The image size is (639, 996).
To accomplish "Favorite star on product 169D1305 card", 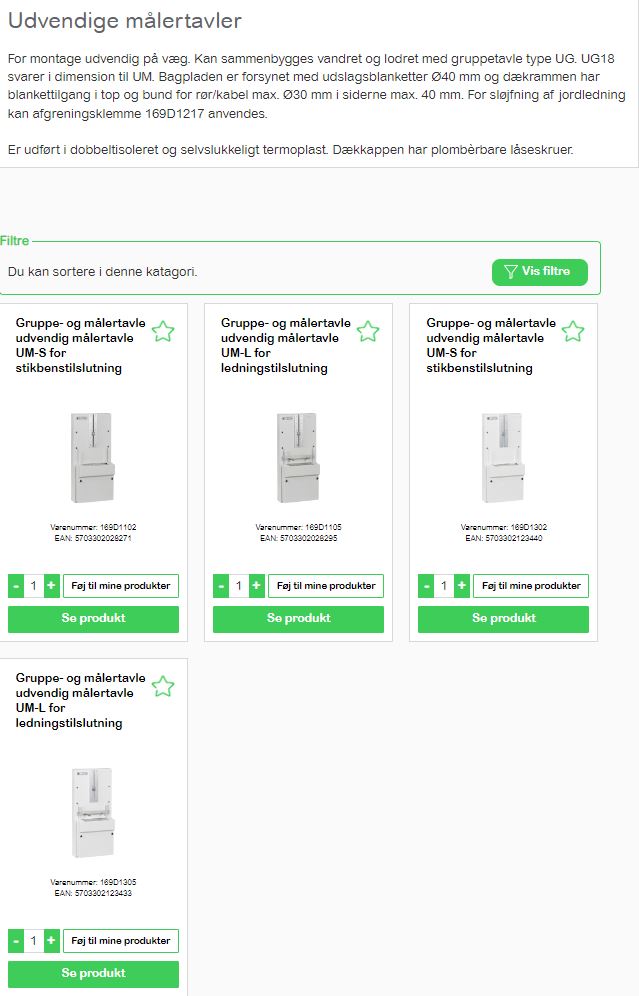I will click(163, 686).
